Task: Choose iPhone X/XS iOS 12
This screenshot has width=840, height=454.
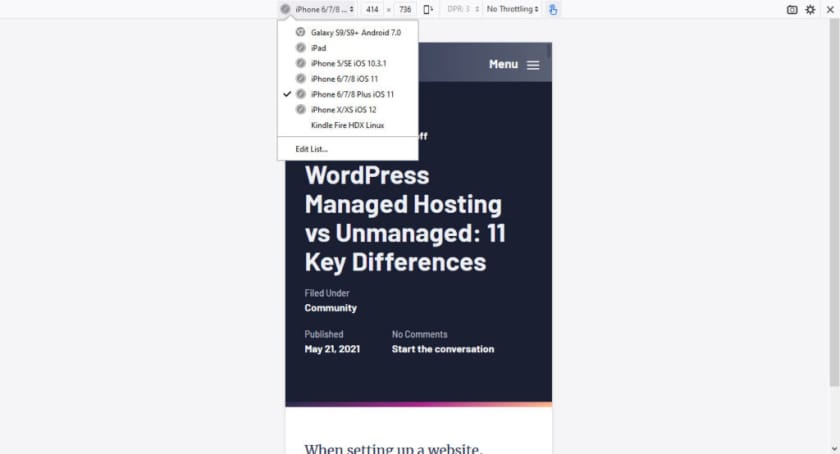Action: click(x=348, y=110)
